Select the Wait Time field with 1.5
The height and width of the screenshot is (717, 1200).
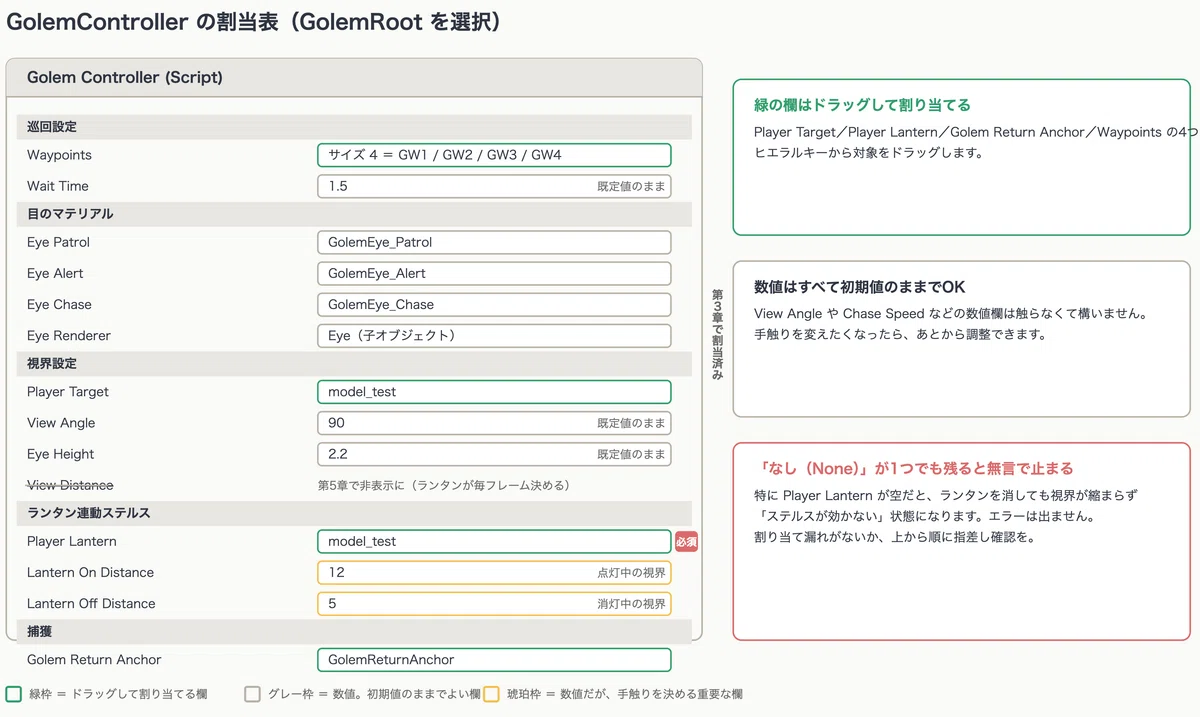(x=494, y=186)
